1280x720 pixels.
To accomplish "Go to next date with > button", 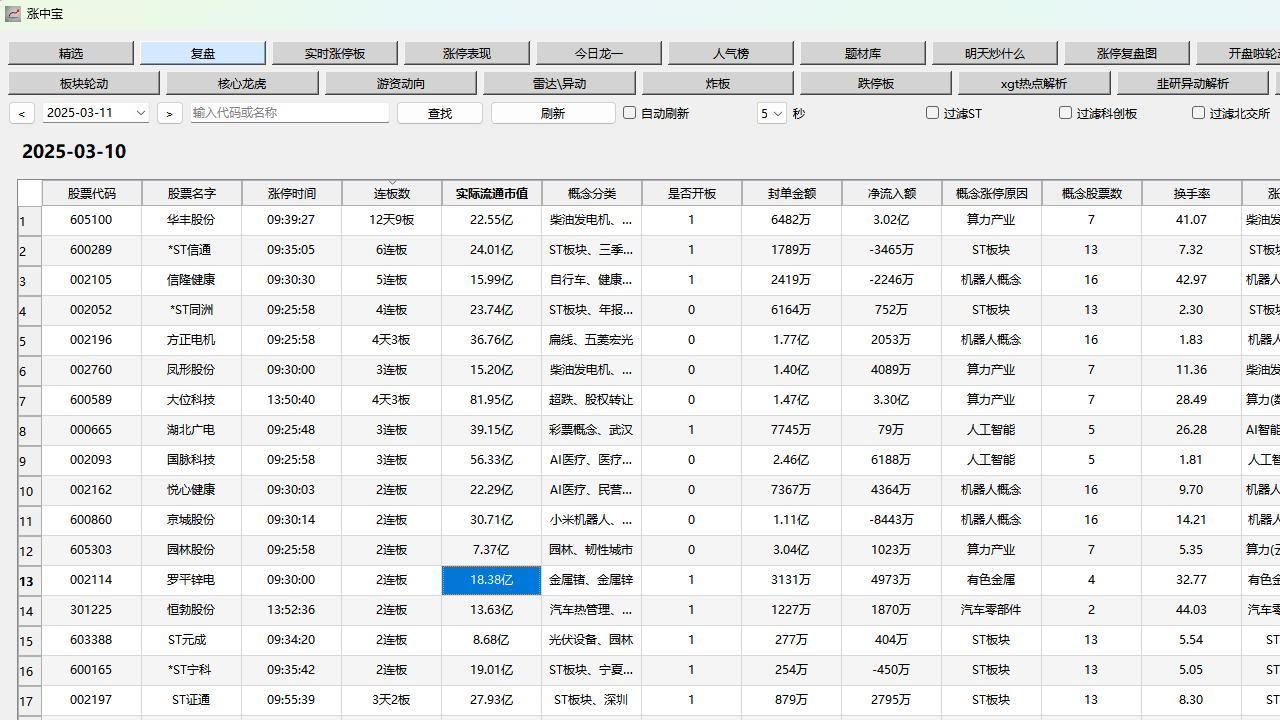I will tap(170, 113).
